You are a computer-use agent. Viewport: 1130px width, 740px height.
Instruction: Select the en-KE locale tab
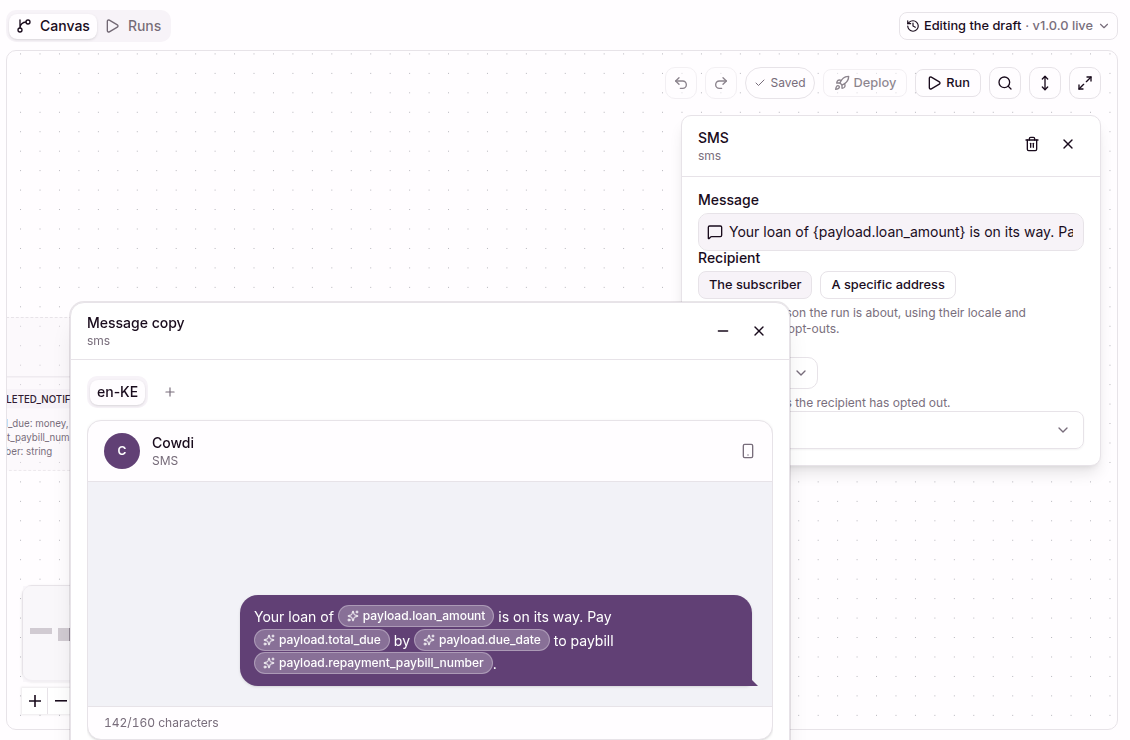pos(117,392)
